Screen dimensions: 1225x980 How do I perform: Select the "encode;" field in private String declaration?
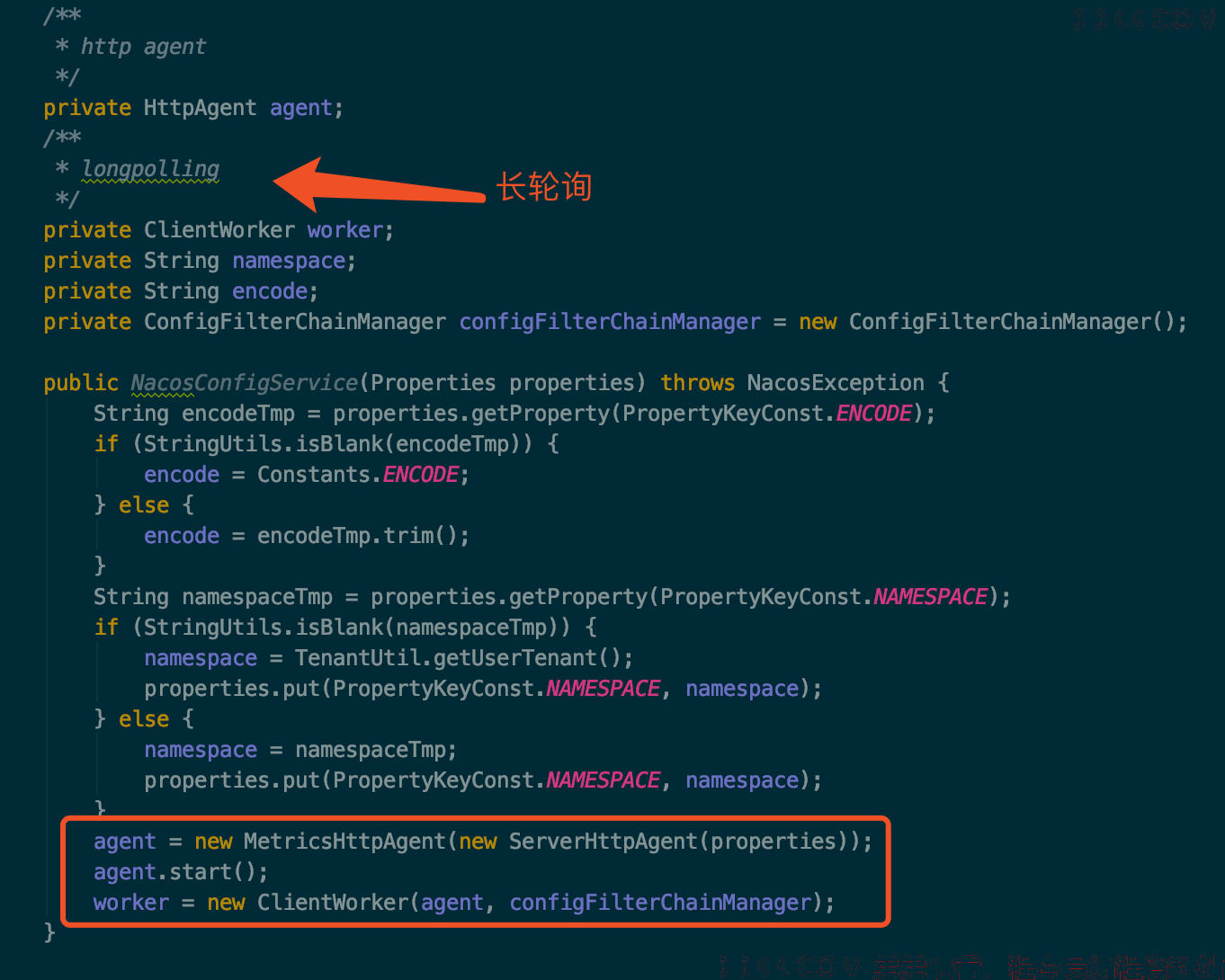[x=275, y=291]
